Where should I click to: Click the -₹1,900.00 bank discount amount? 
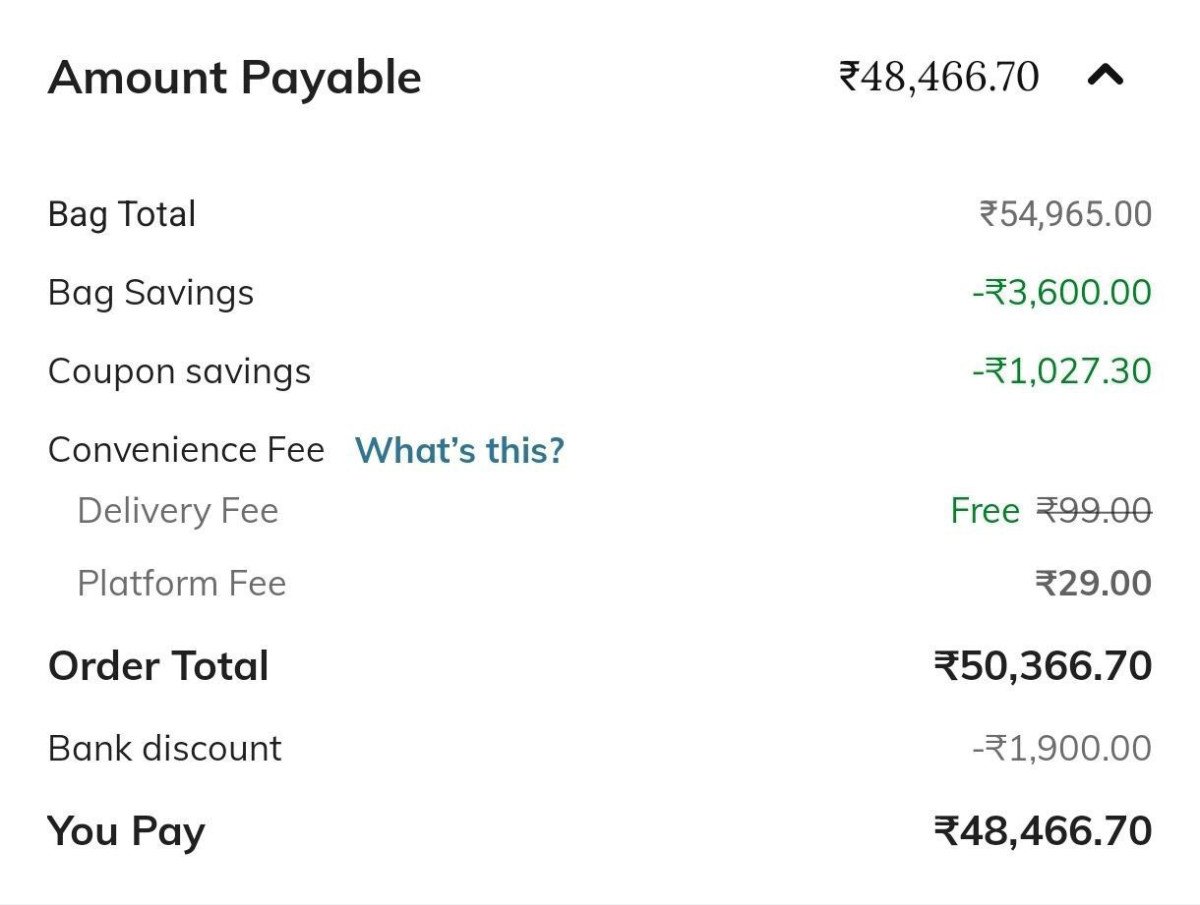coord(1061,748)
